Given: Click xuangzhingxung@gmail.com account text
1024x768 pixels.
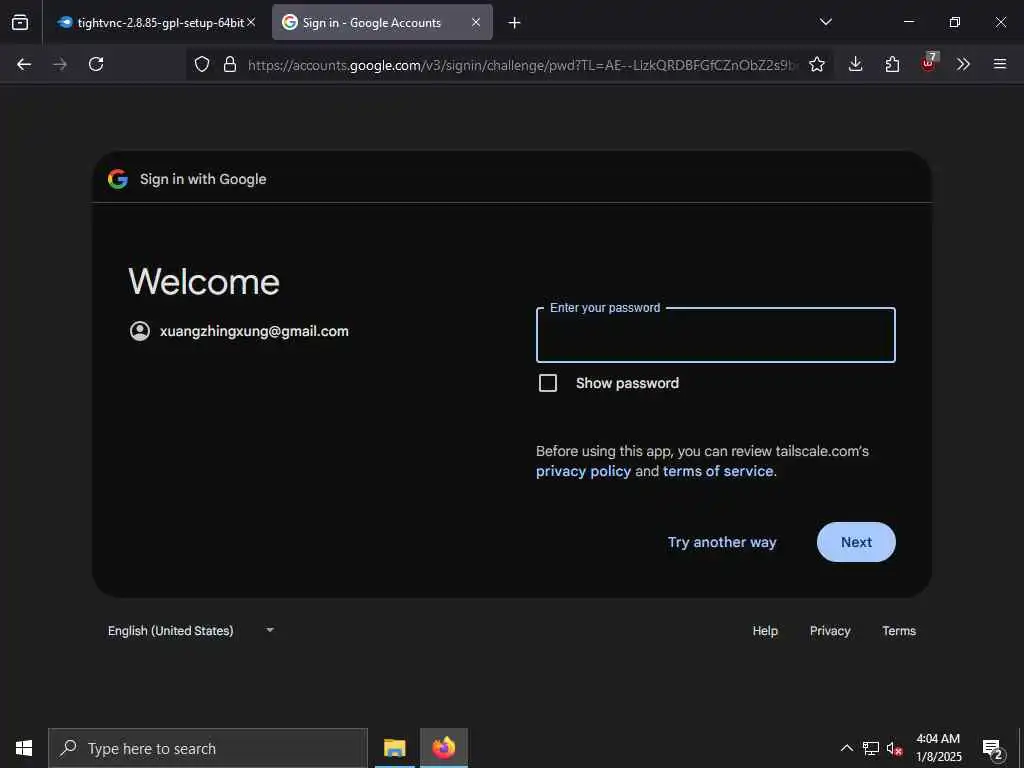Looking at the screenshot, I should click(254, 331).
